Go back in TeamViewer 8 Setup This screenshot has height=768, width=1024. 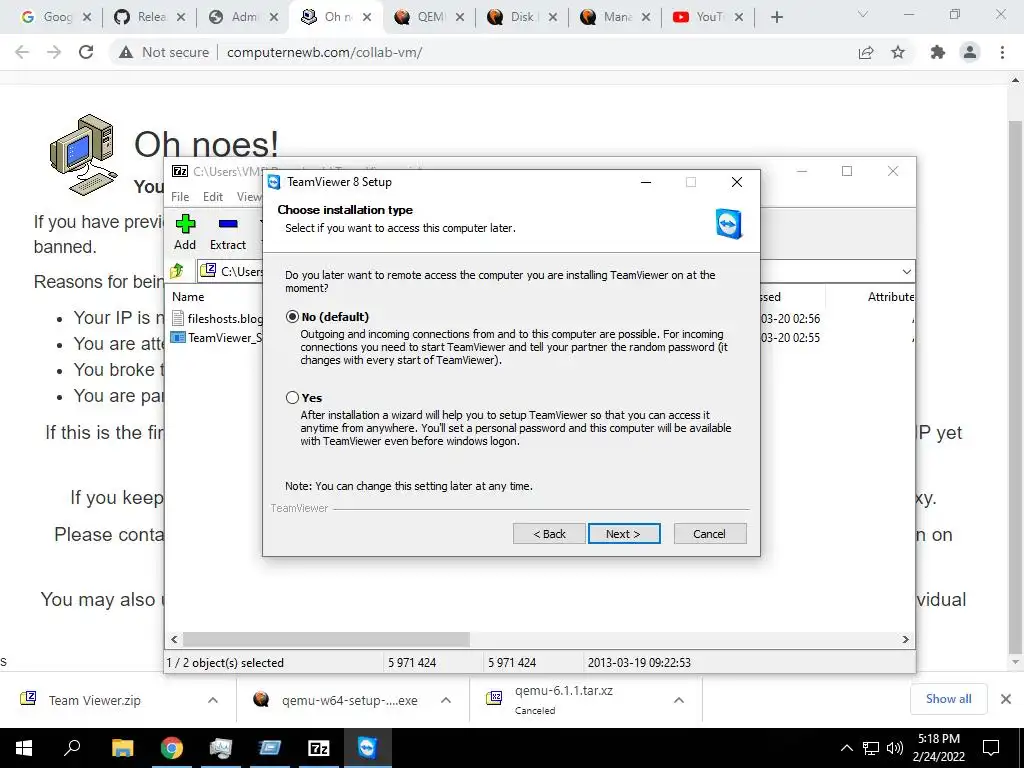click(549, 534)
